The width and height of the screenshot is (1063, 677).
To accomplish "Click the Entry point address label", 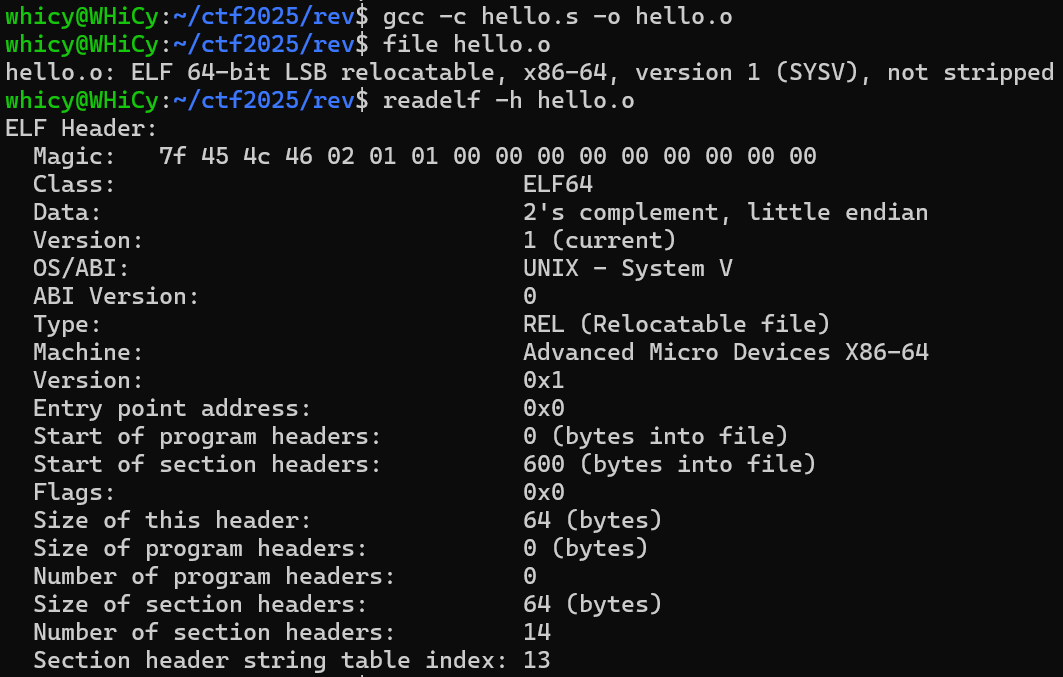I will [172, 409].
